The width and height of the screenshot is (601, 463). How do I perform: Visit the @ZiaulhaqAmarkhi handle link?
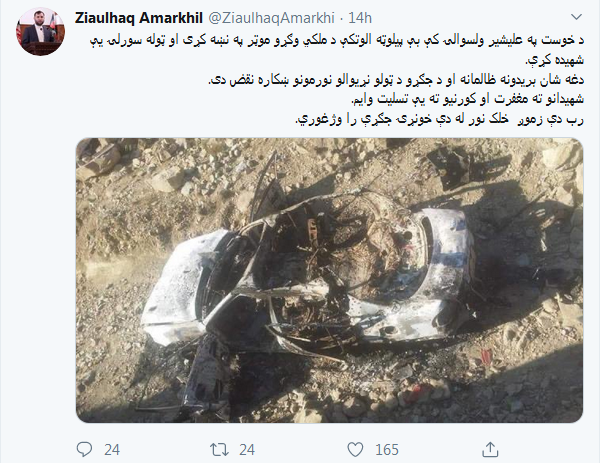tap(272, 18)
